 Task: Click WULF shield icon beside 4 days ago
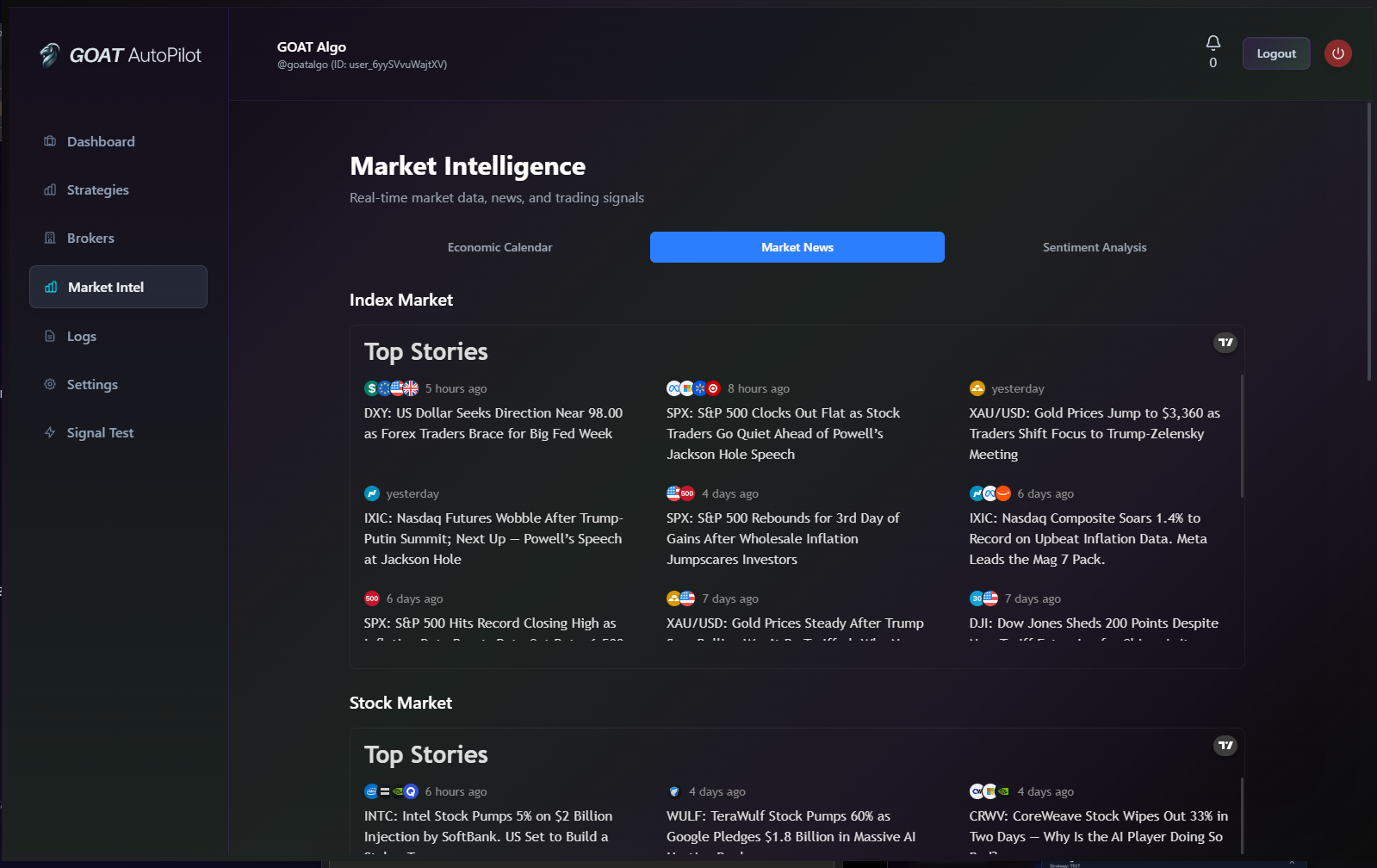[674, 791]
